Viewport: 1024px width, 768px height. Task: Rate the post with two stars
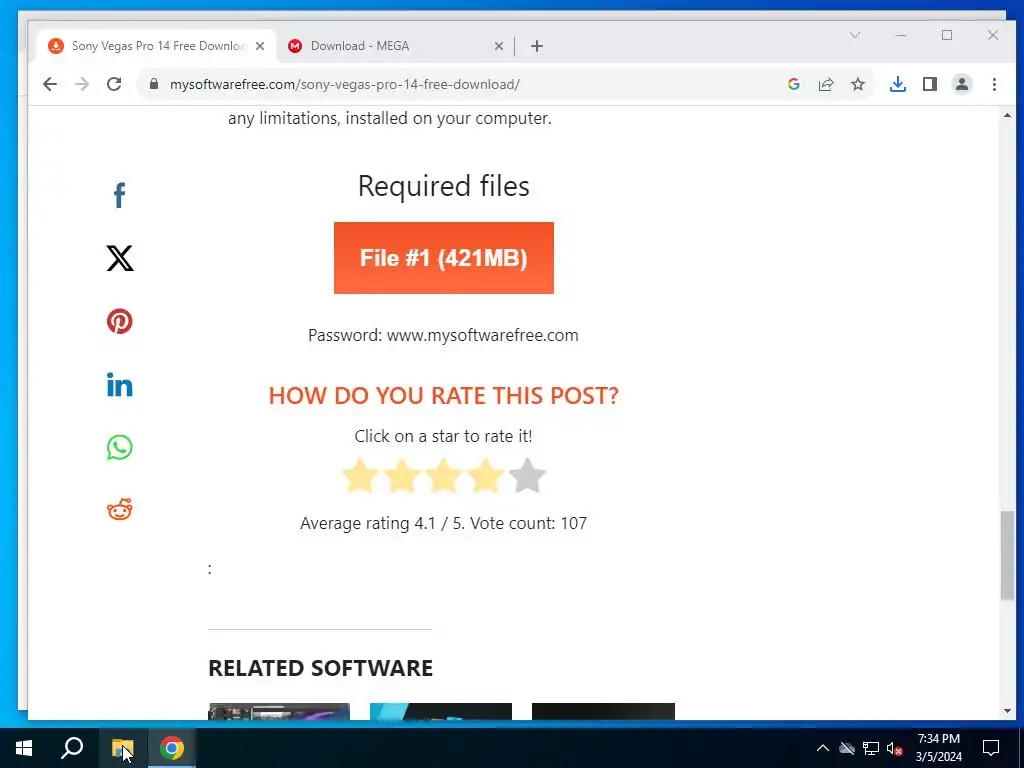tap(402, 475)
